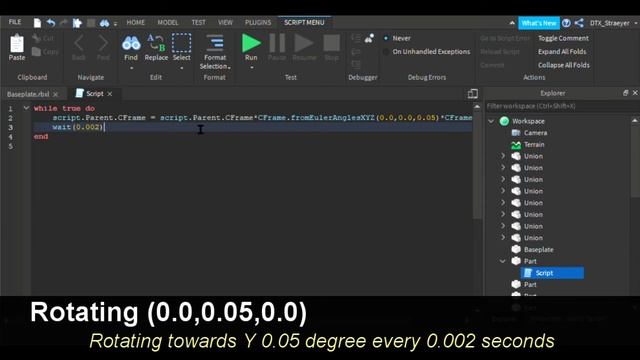Open the Find dropdown arrow
This screenshot has width=640, height=360.
131,68
